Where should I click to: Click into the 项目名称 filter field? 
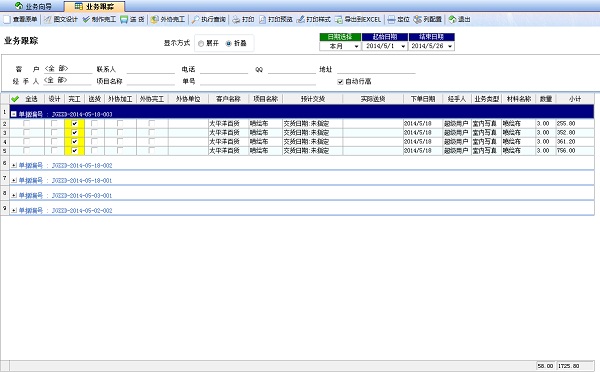tap(151, 81)
